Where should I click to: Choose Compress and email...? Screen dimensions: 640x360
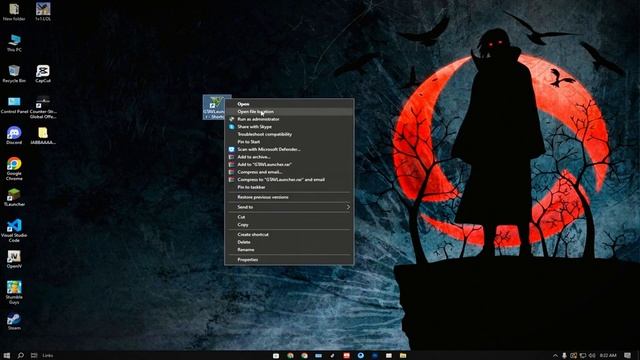pos(289,172)
